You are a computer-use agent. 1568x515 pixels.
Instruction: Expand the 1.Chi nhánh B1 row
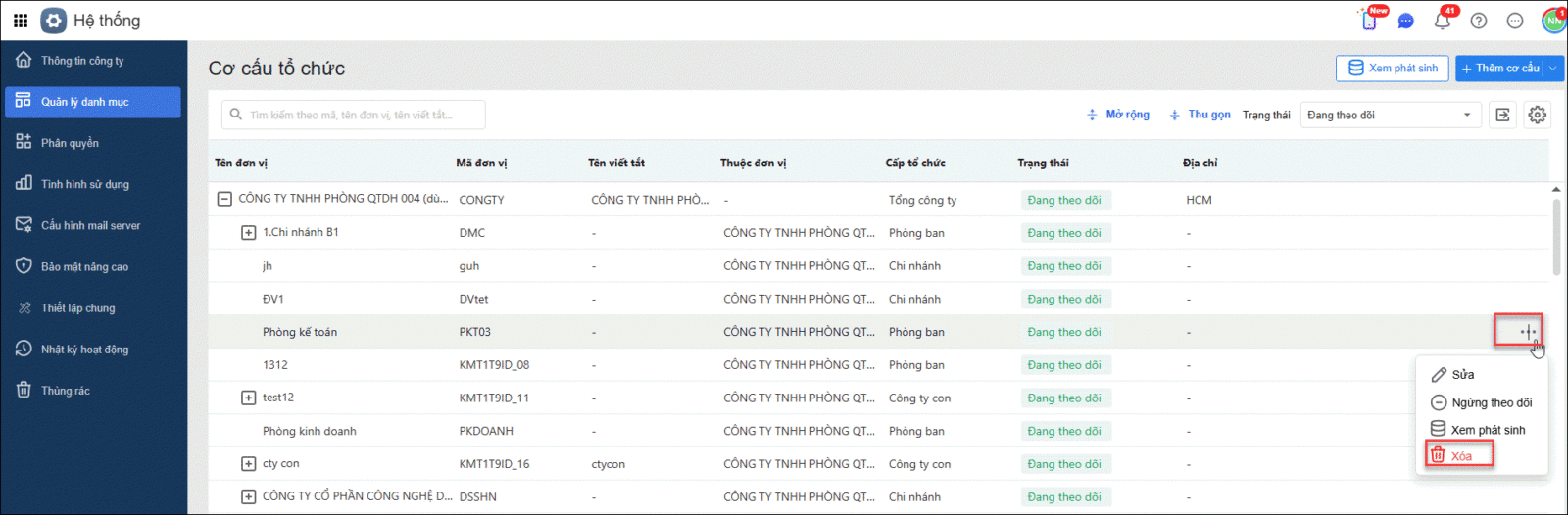point(249,233)
